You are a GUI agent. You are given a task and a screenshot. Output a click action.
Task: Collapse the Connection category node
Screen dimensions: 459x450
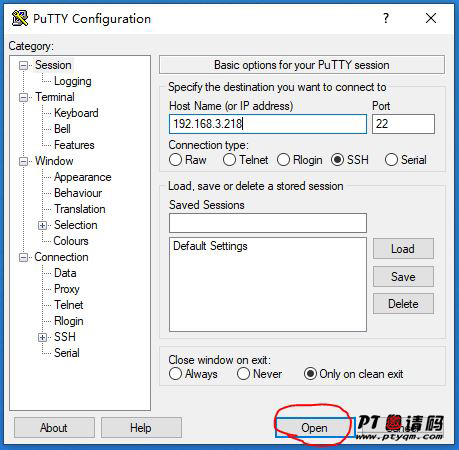pyautogui.click(x=23, y=257)
